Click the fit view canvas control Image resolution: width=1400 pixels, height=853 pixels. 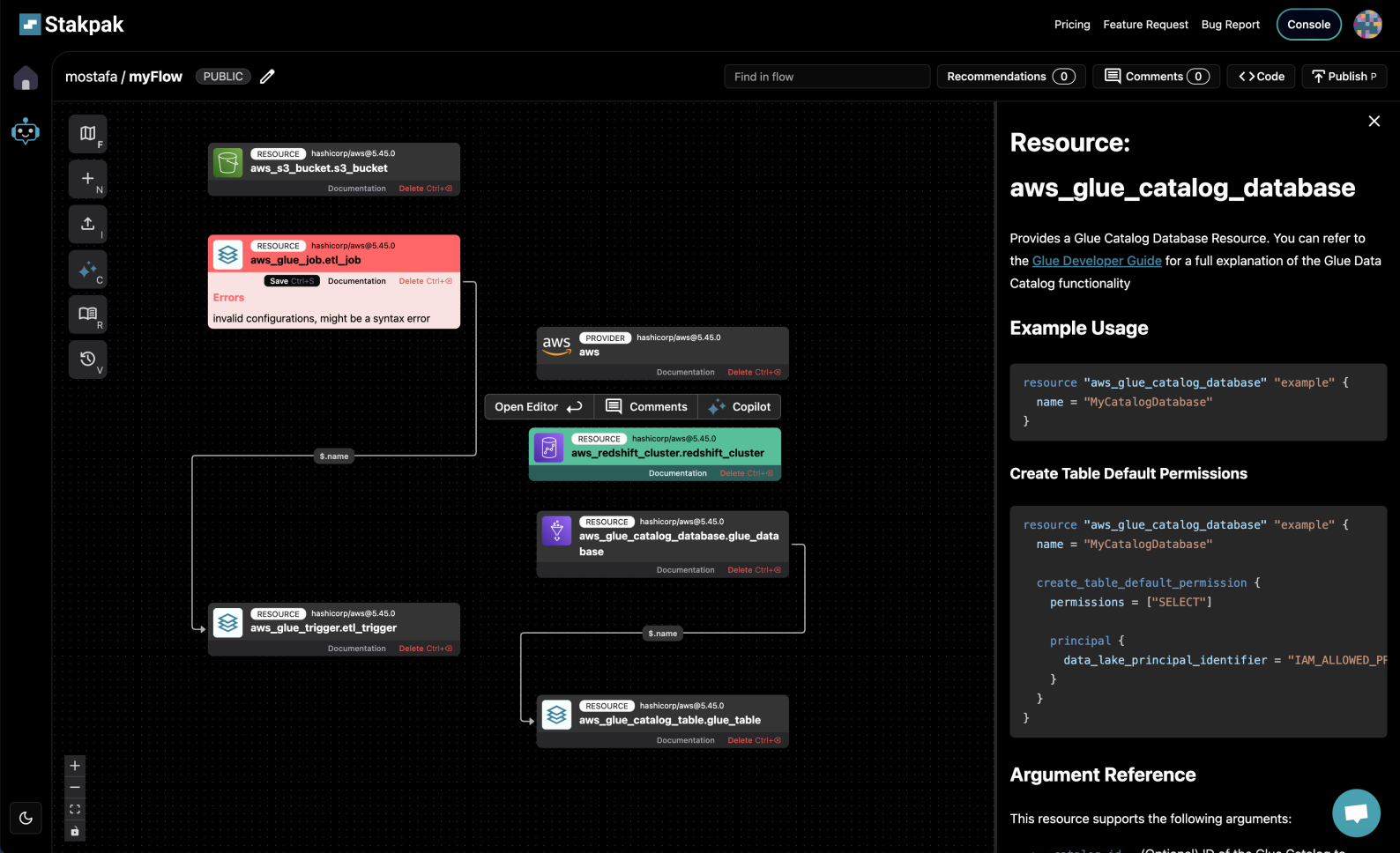click(x=75, y=809)
